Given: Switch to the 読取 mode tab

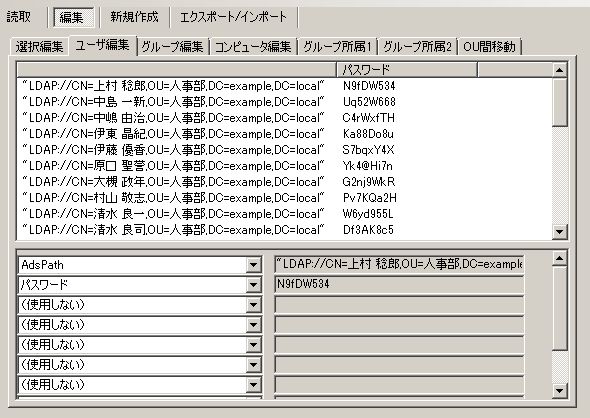Looking at the screenshot, I should [x=19, y=17].
